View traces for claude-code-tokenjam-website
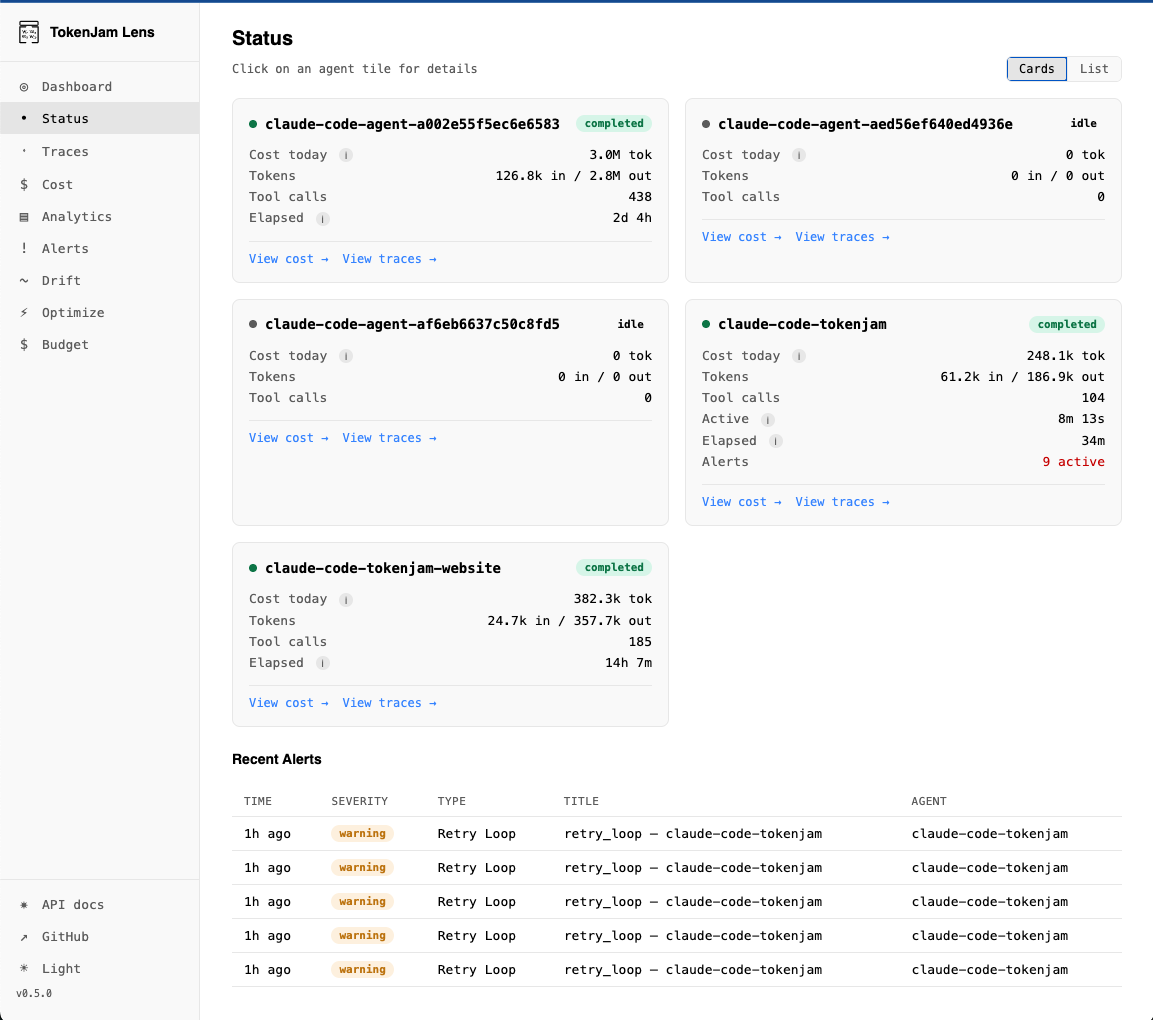The width and height of the screenshot is (1153, 1020). [389, 703]
